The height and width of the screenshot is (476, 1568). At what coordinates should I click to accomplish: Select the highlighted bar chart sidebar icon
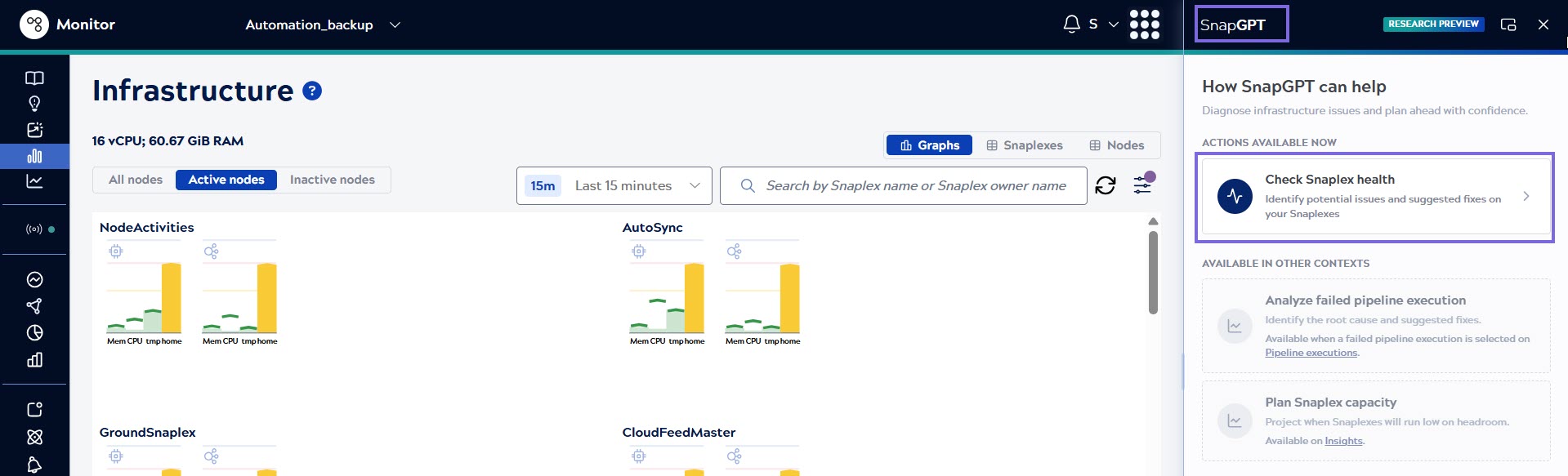pyautogui.click(x=34, y=156)
